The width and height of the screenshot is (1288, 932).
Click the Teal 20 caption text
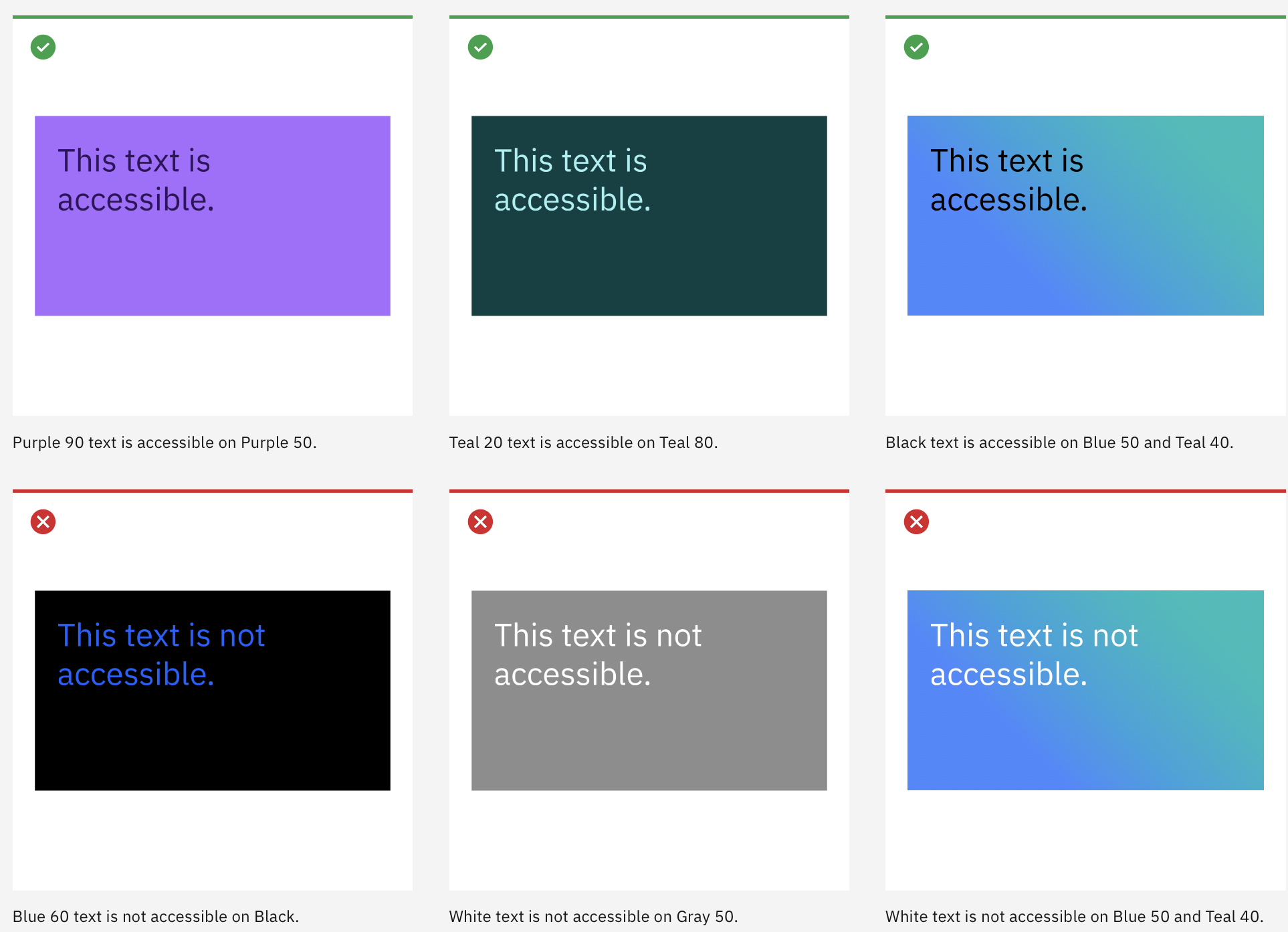(x=583, y=442)
